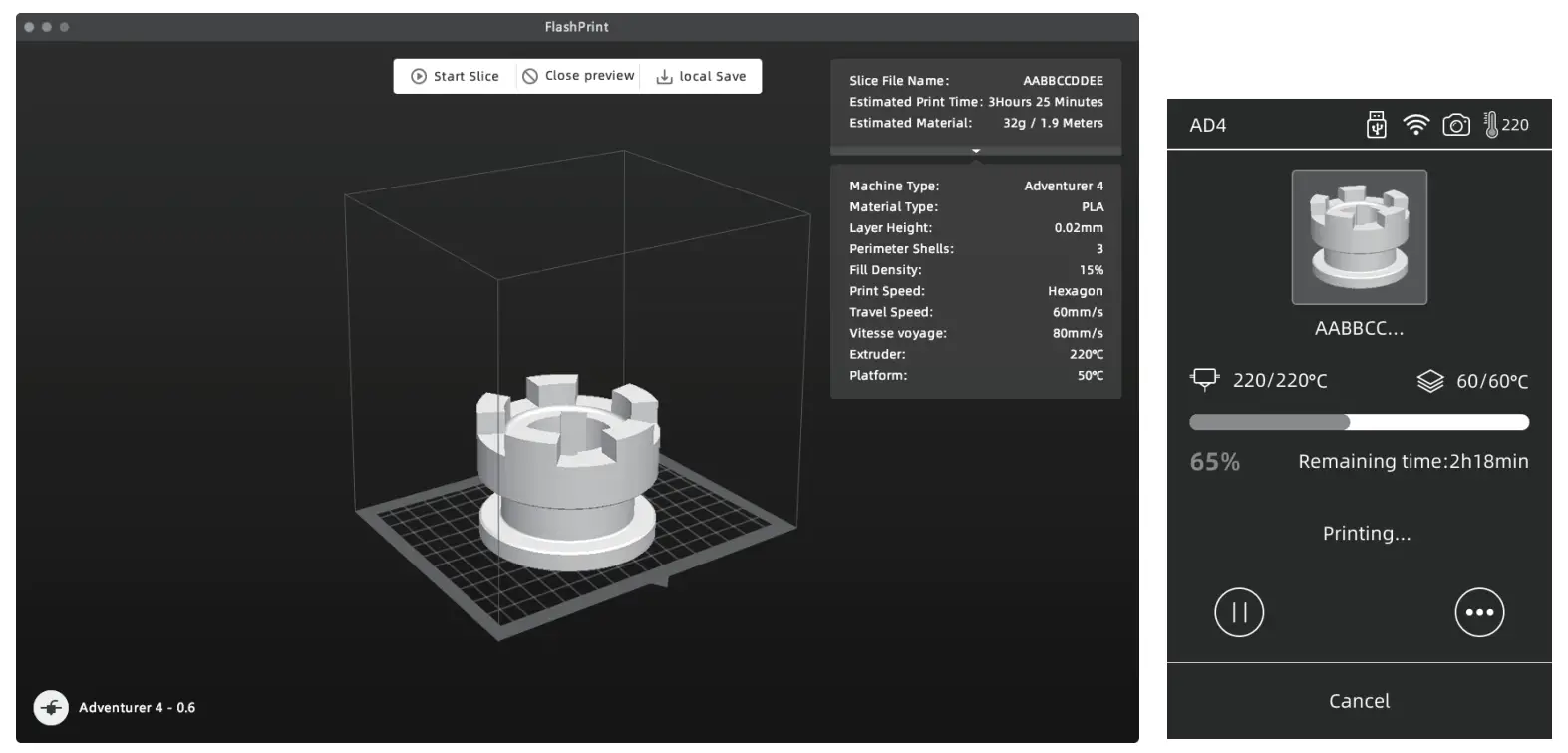
Task: Click the Start Slice button
Action: click(x=455, y=76)
